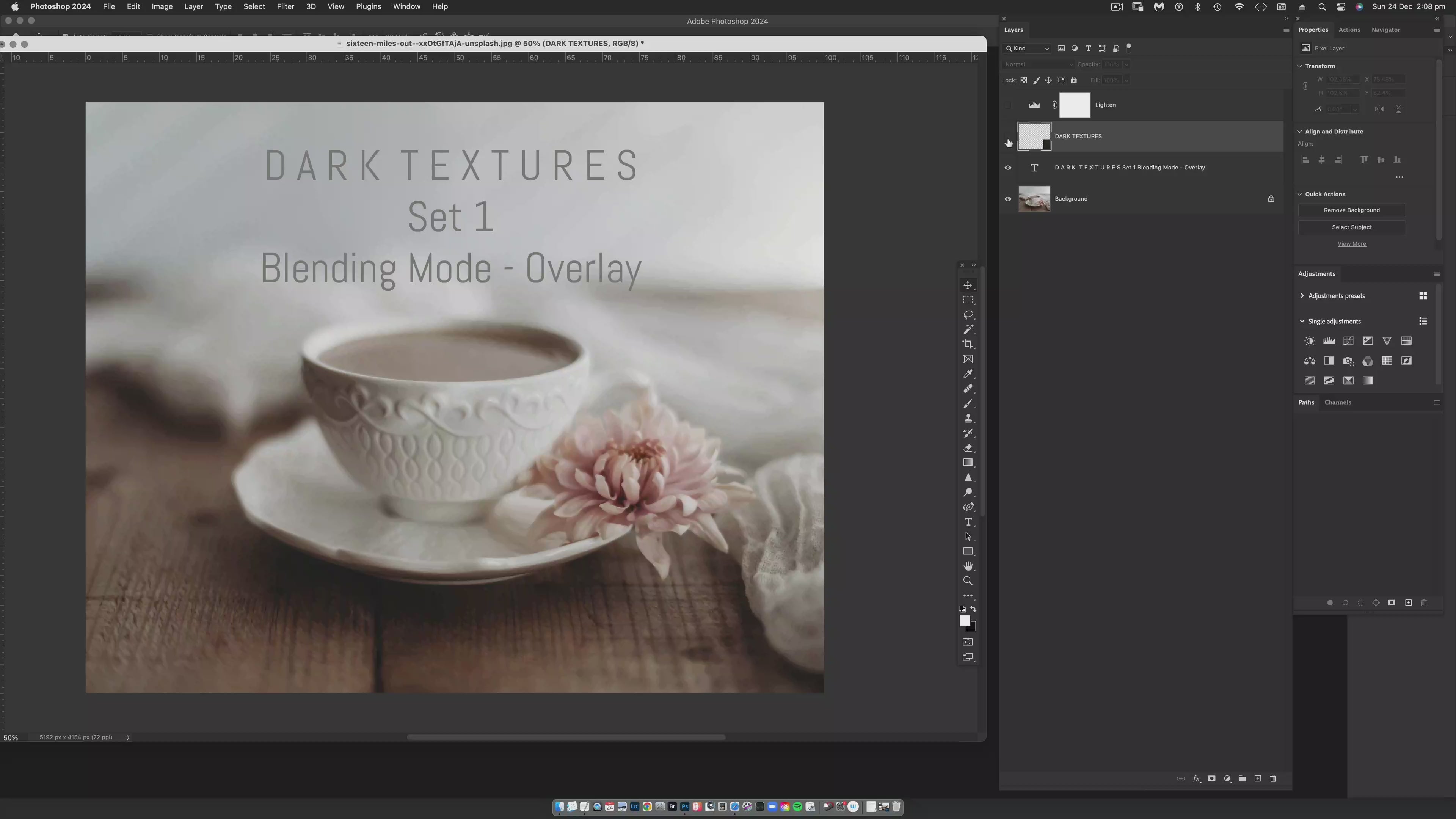
Task: Click the Background layer thumbnail
Action: point(1034,198)
